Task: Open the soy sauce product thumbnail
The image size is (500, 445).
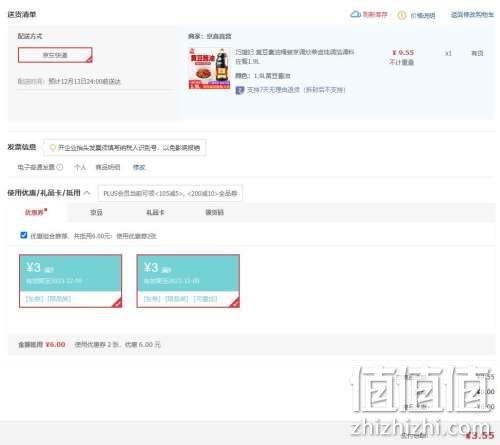Action: pos(209,69)
